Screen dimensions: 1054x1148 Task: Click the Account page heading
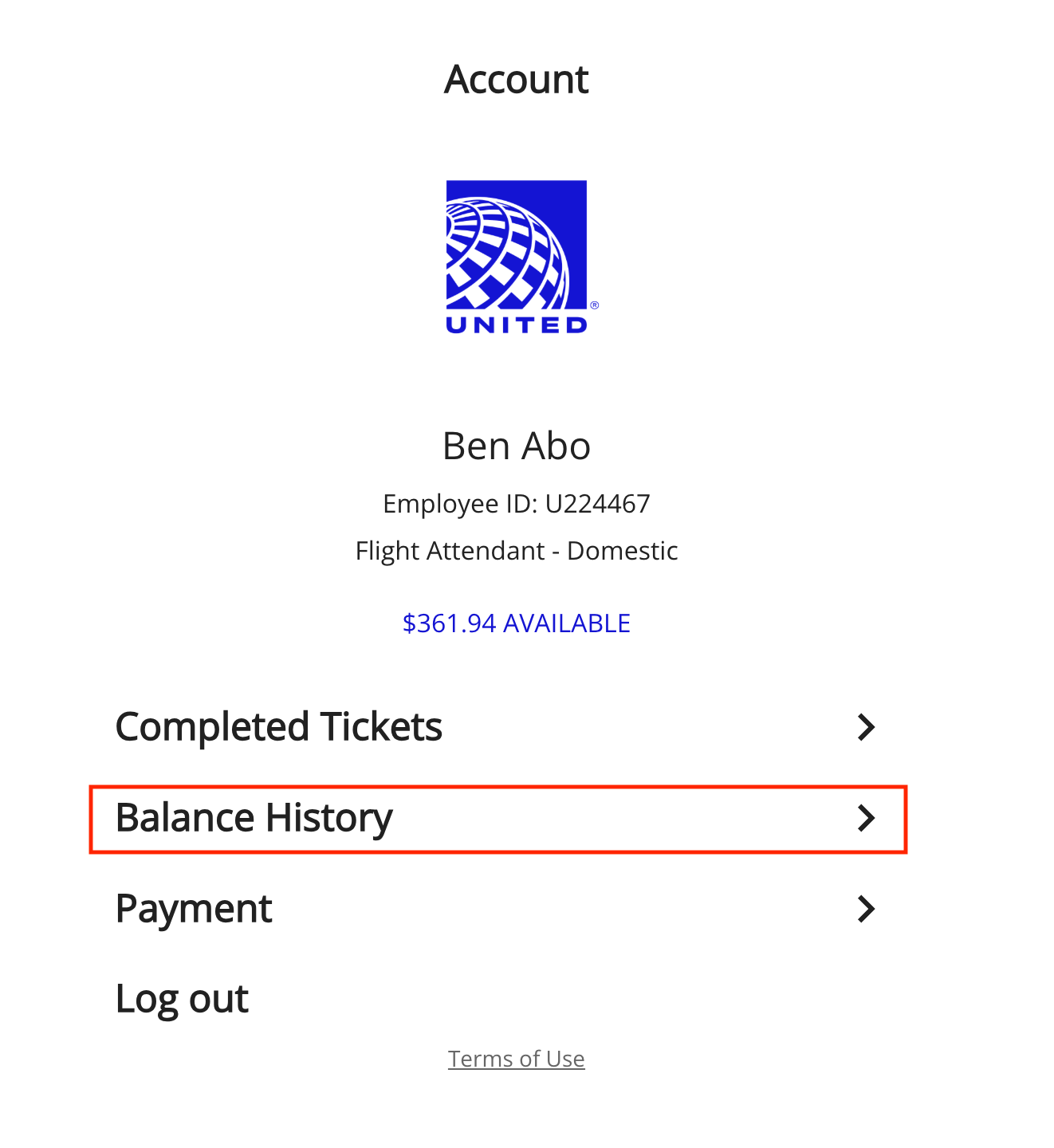click(x=517, y=80)
